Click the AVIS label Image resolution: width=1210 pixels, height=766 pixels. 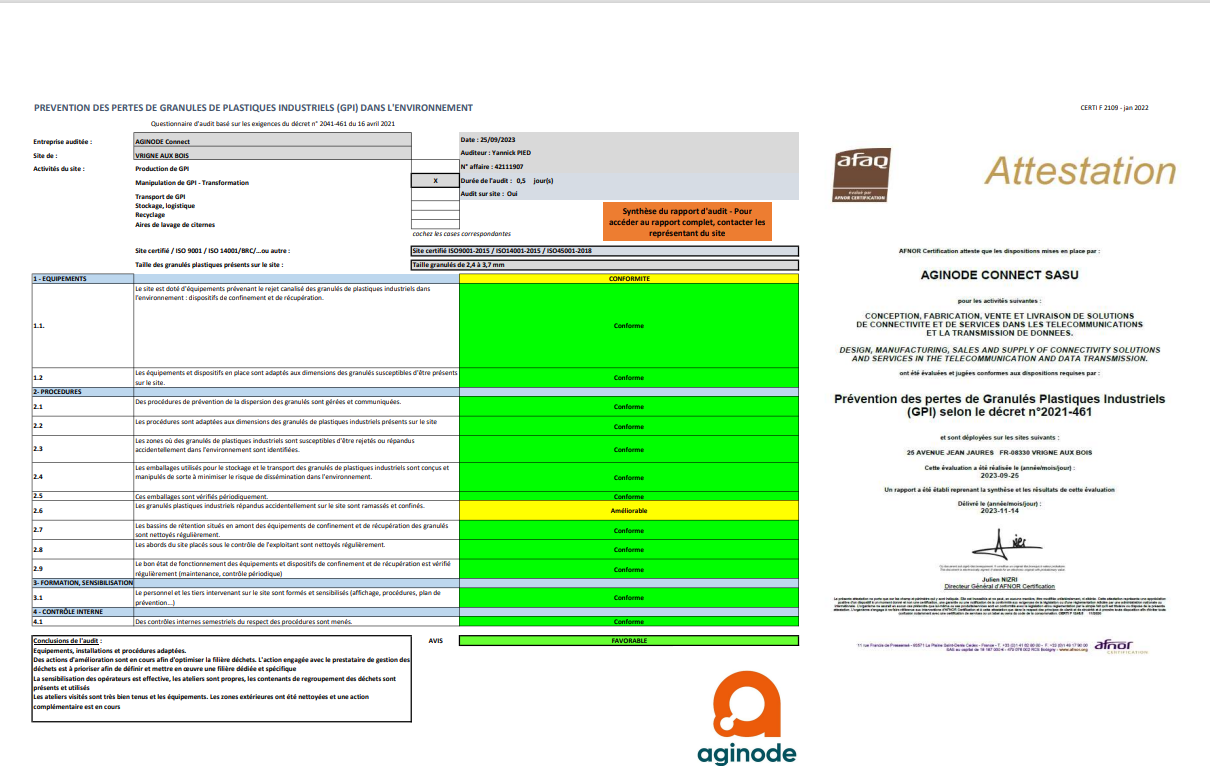coord(435,640)
